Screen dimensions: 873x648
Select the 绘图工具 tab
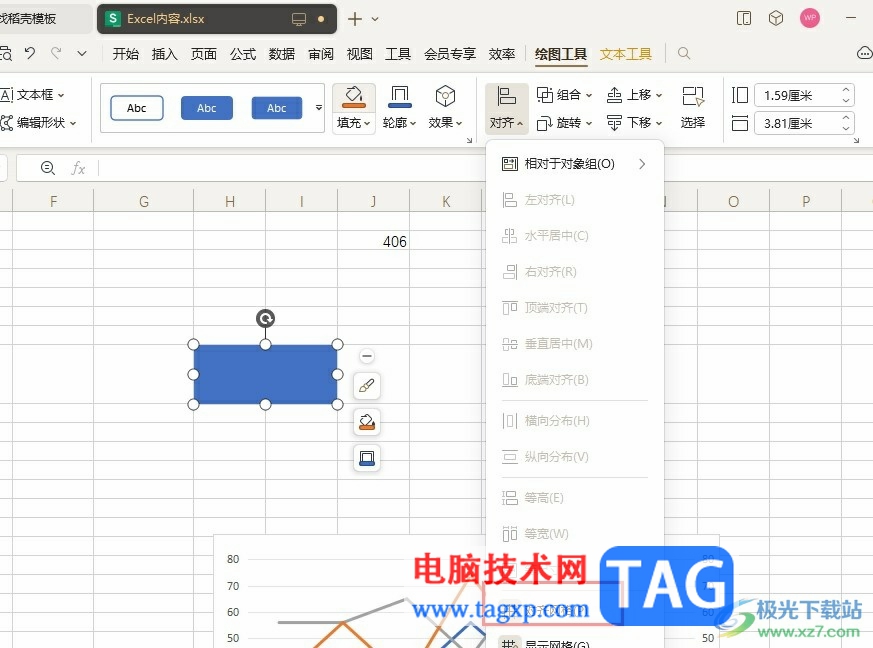pos(561,54)
